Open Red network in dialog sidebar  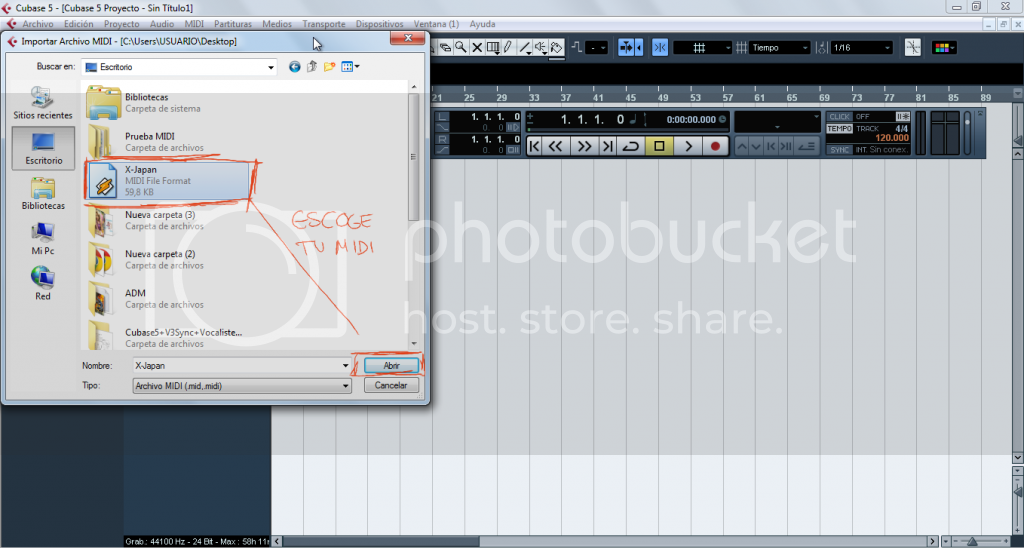pos(43,283)
